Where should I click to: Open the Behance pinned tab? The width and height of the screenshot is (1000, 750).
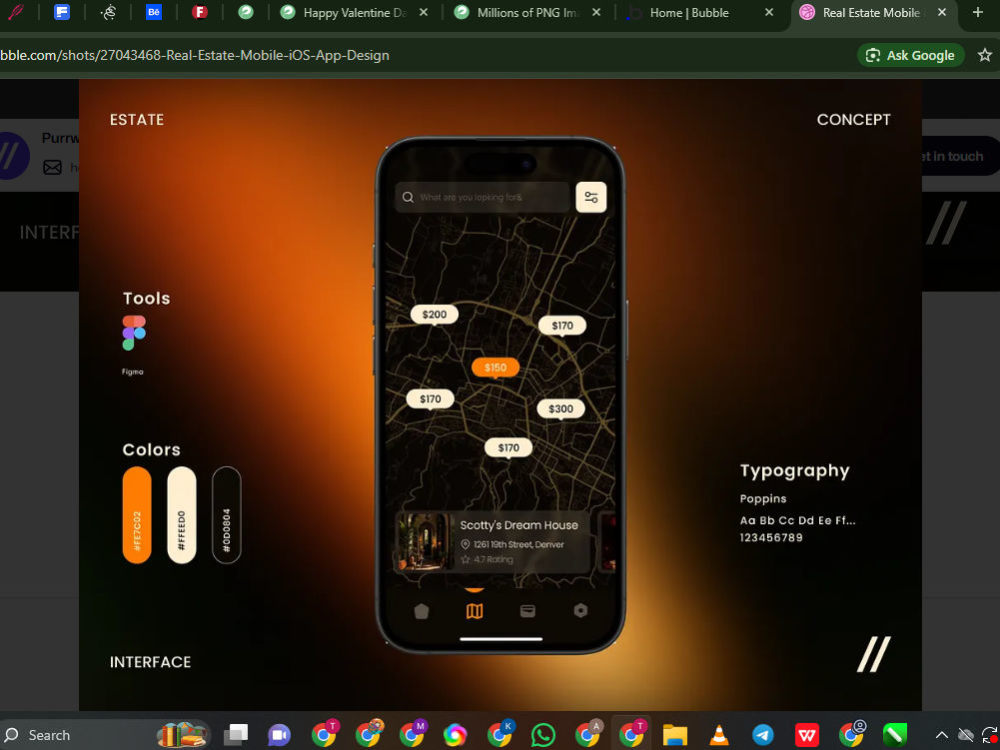coord(154,12)
